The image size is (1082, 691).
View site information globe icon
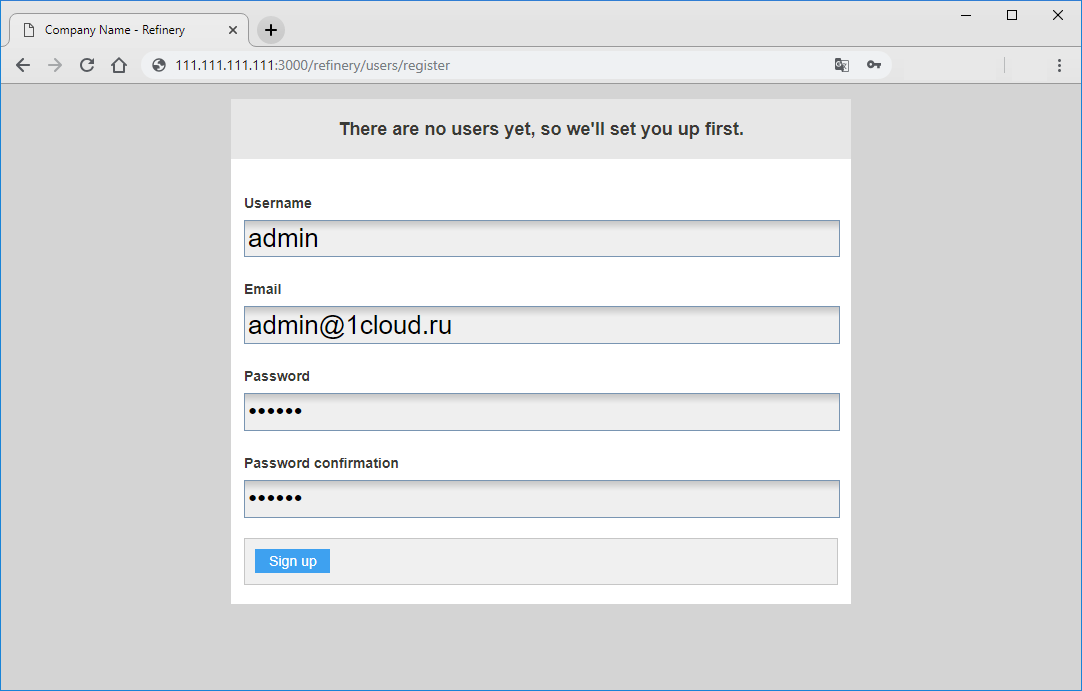coord(159,65)
